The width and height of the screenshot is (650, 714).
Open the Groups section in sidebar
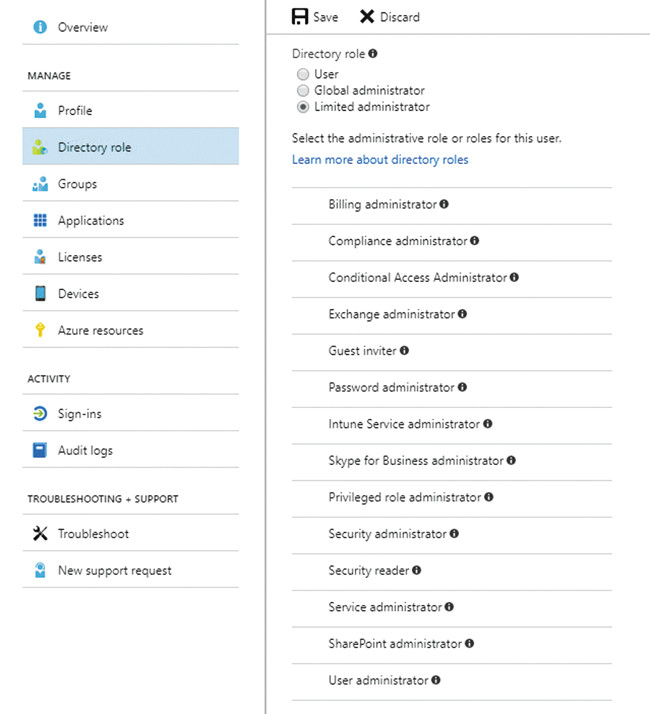point(77,184)
